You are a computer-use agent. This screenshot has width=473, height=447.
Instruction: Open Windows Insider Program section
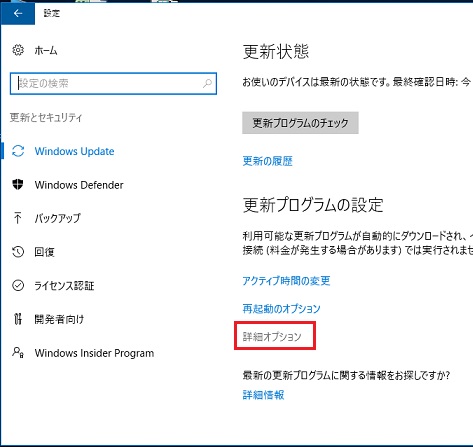[94, 353]
